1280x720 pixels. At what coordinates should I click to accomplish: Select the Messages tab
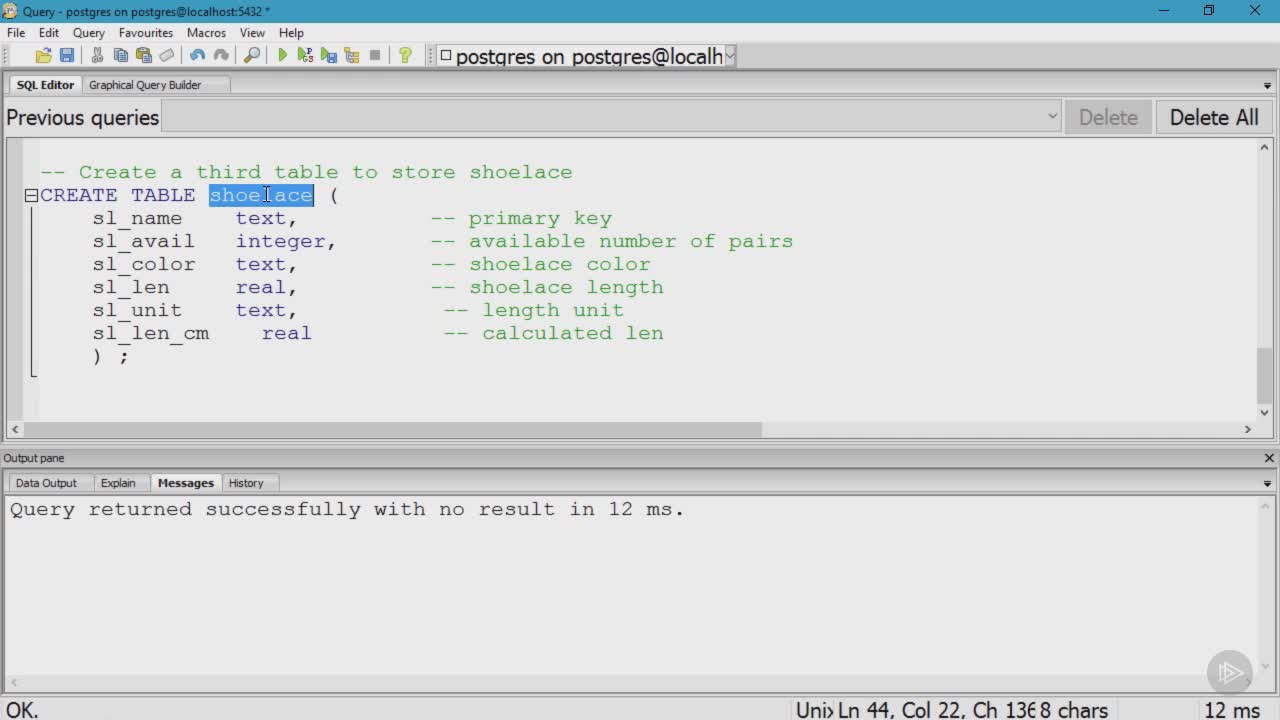point(186,483)
